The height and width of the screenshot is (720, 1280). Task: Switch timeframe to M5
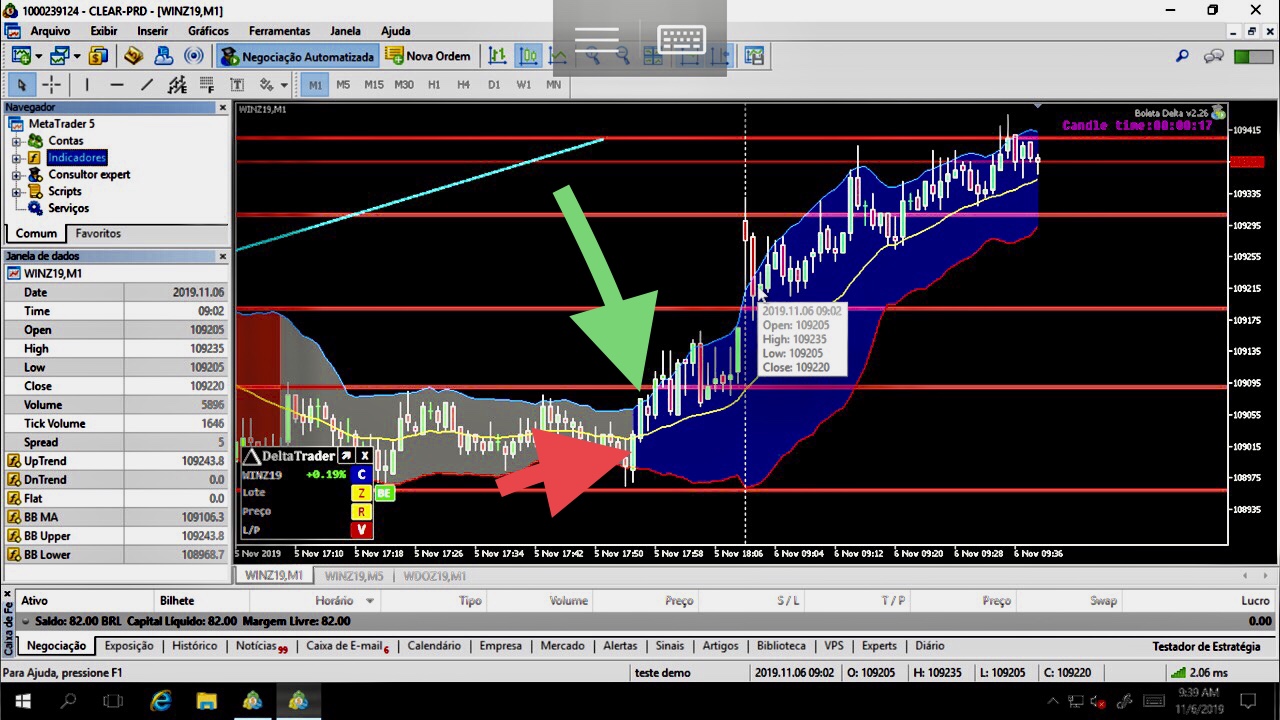[x=344, y=85]
